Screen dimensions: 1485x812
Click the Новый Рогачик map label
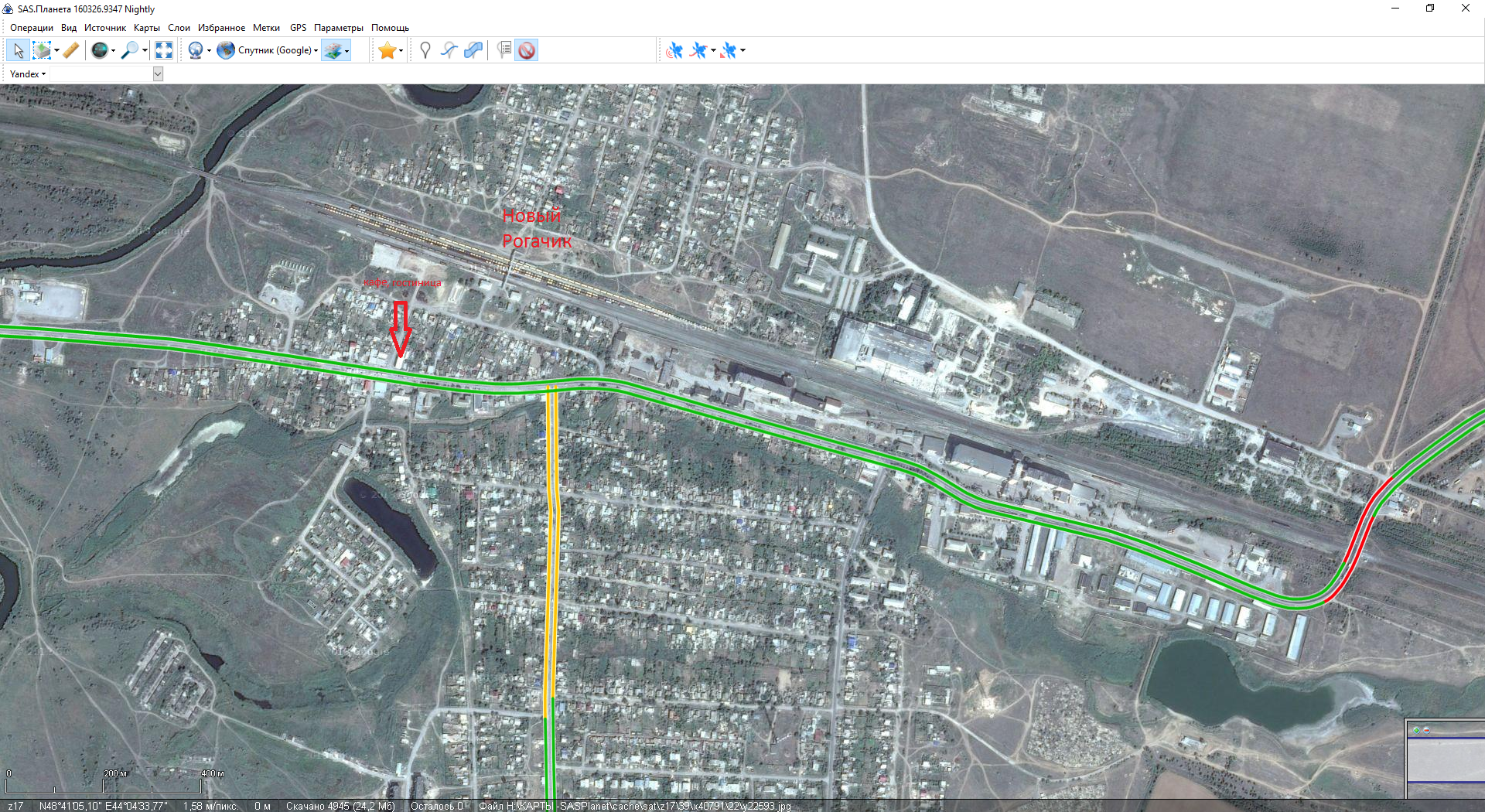[x=536, y=228]
